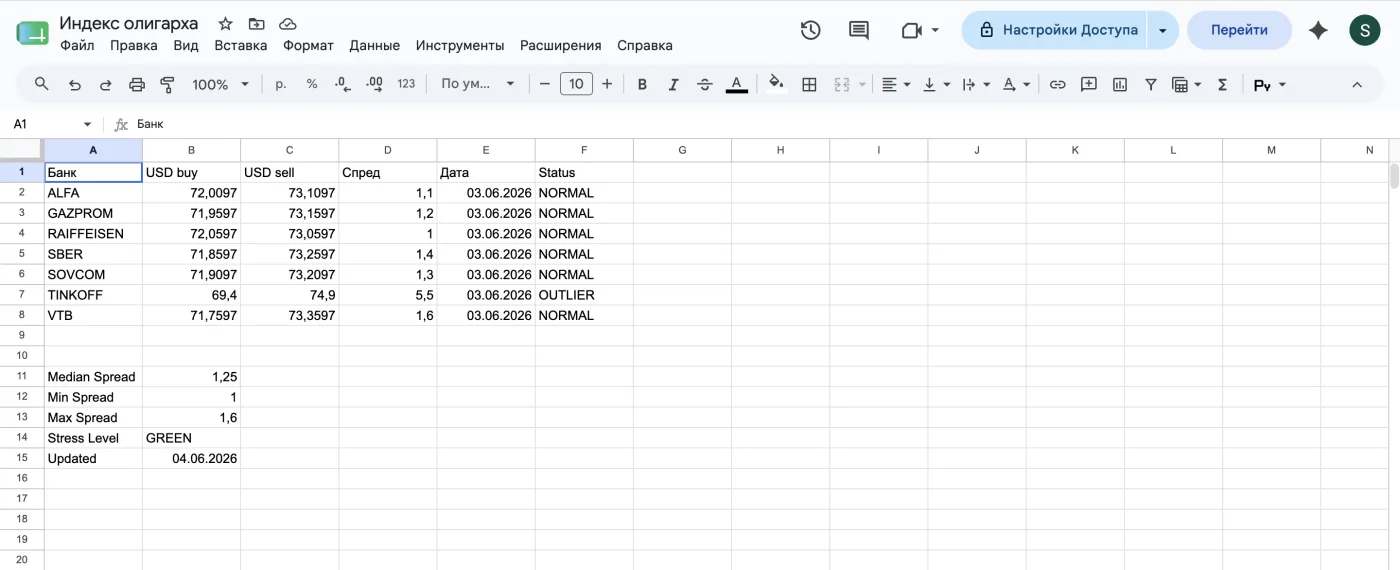The width and height of the screenshot is (1400, 570).
Task: Show all comments panel
Action: (859, 30)
